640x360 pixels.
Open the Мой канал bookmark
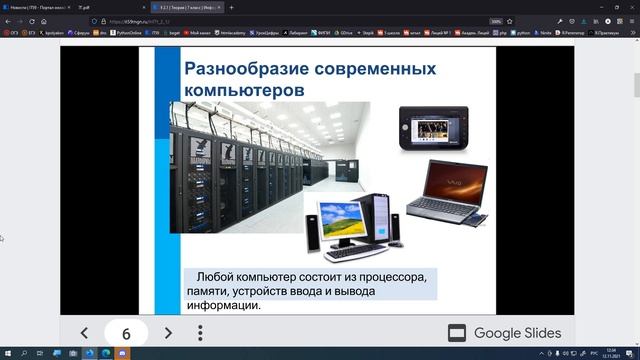[197, 33]
